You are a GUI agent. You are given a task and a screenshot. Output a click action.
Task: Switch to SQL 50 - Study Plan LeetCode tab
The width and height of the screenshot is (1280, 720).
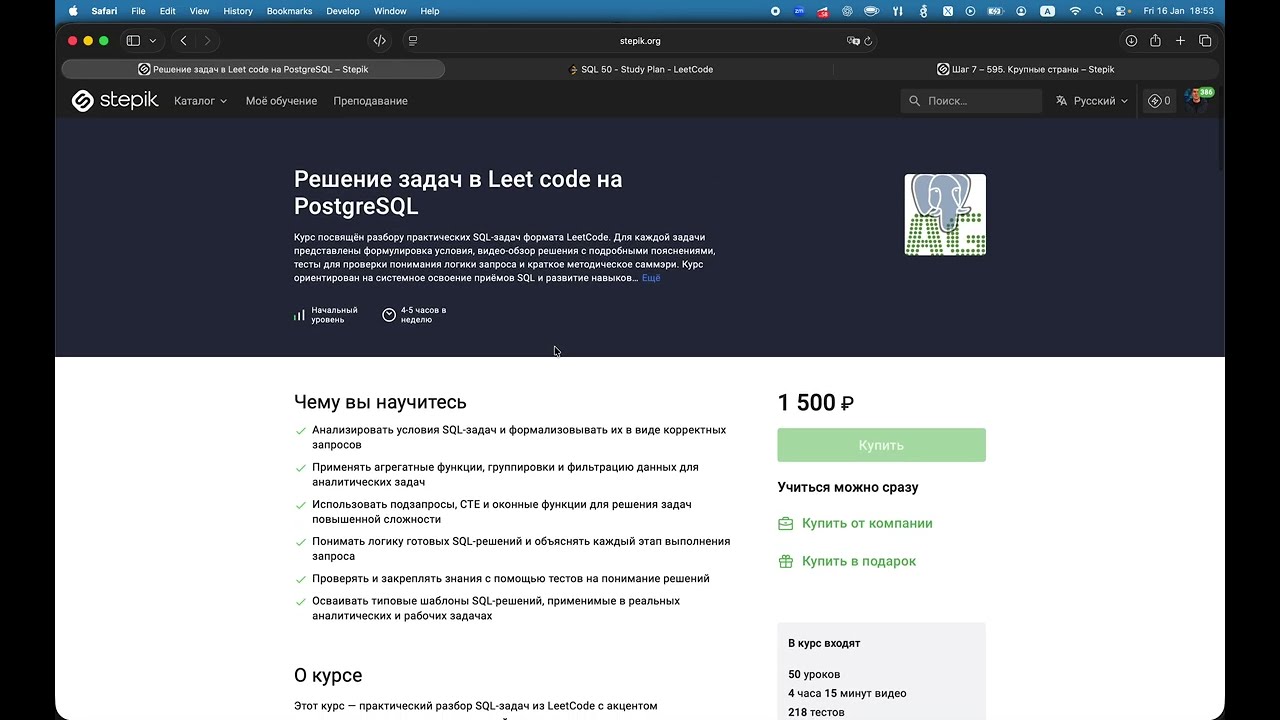640,69
